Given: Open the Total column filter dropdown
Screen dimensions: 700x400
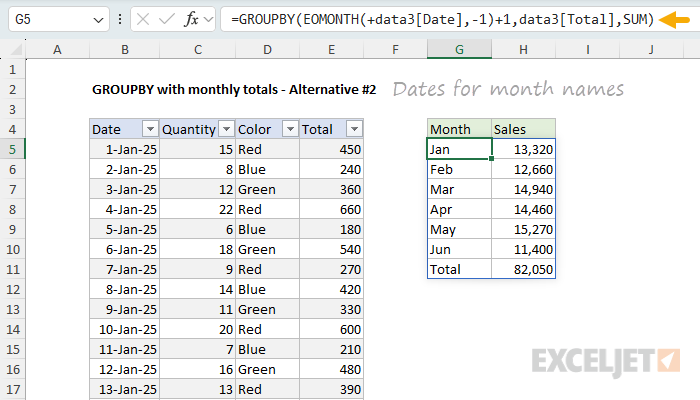Looking at the screenshot, I should [x=354, y=129].
